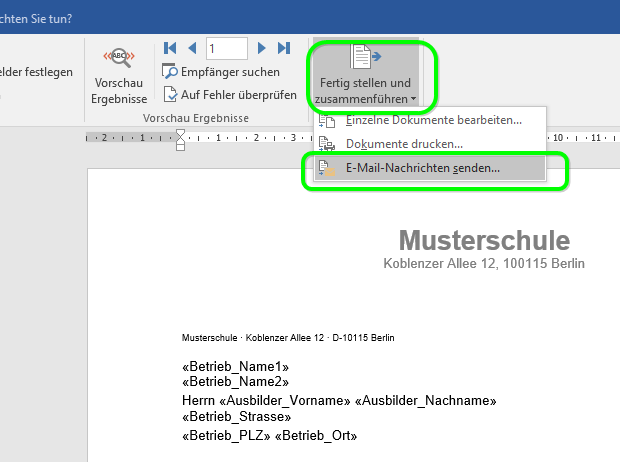620x462 pixels.
Task: Click Auf Fehler überprüfen
Action: (230, 95)
